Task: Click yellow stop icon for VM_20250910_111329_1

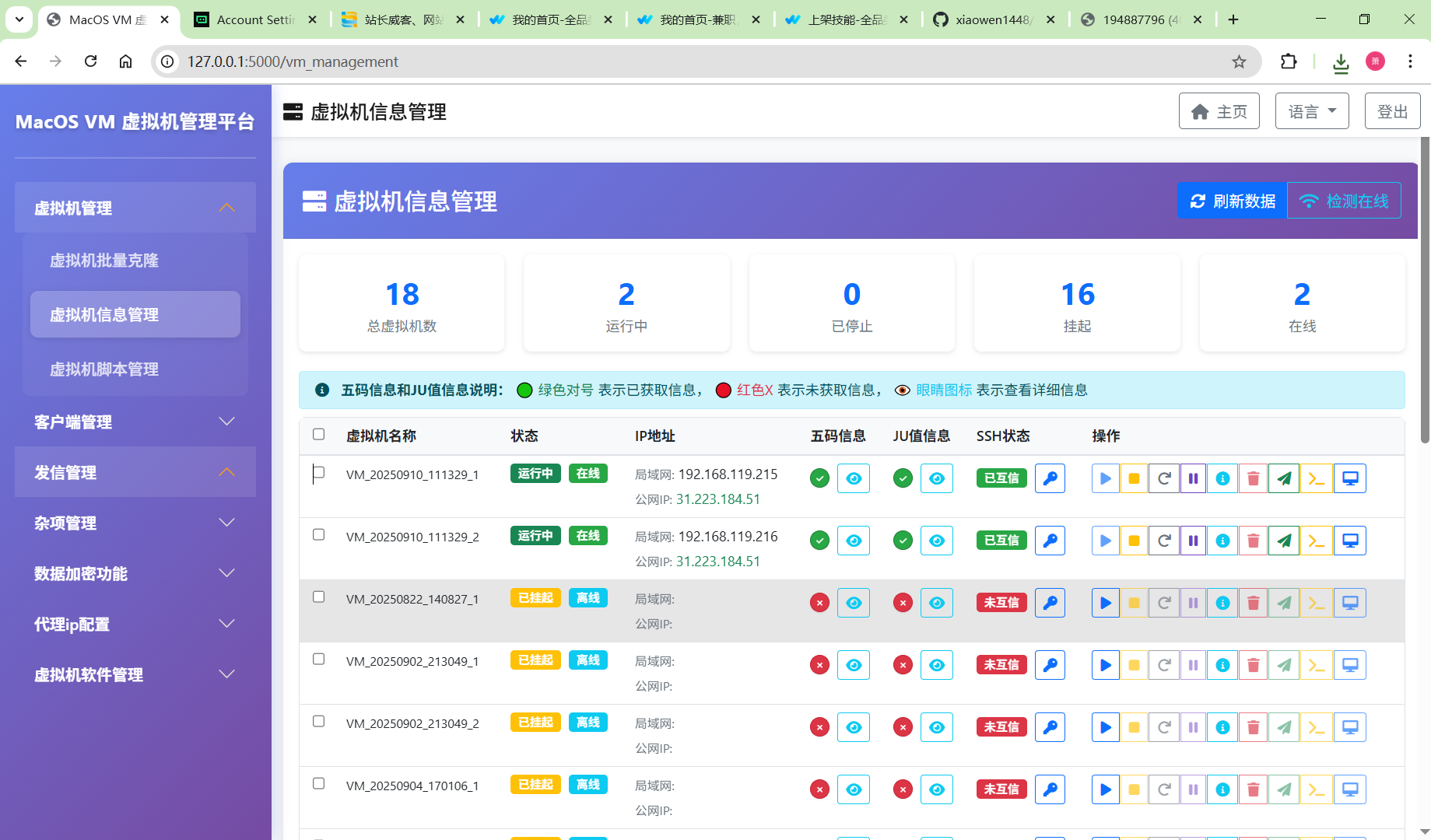Action: click(x=1134, y=478)
